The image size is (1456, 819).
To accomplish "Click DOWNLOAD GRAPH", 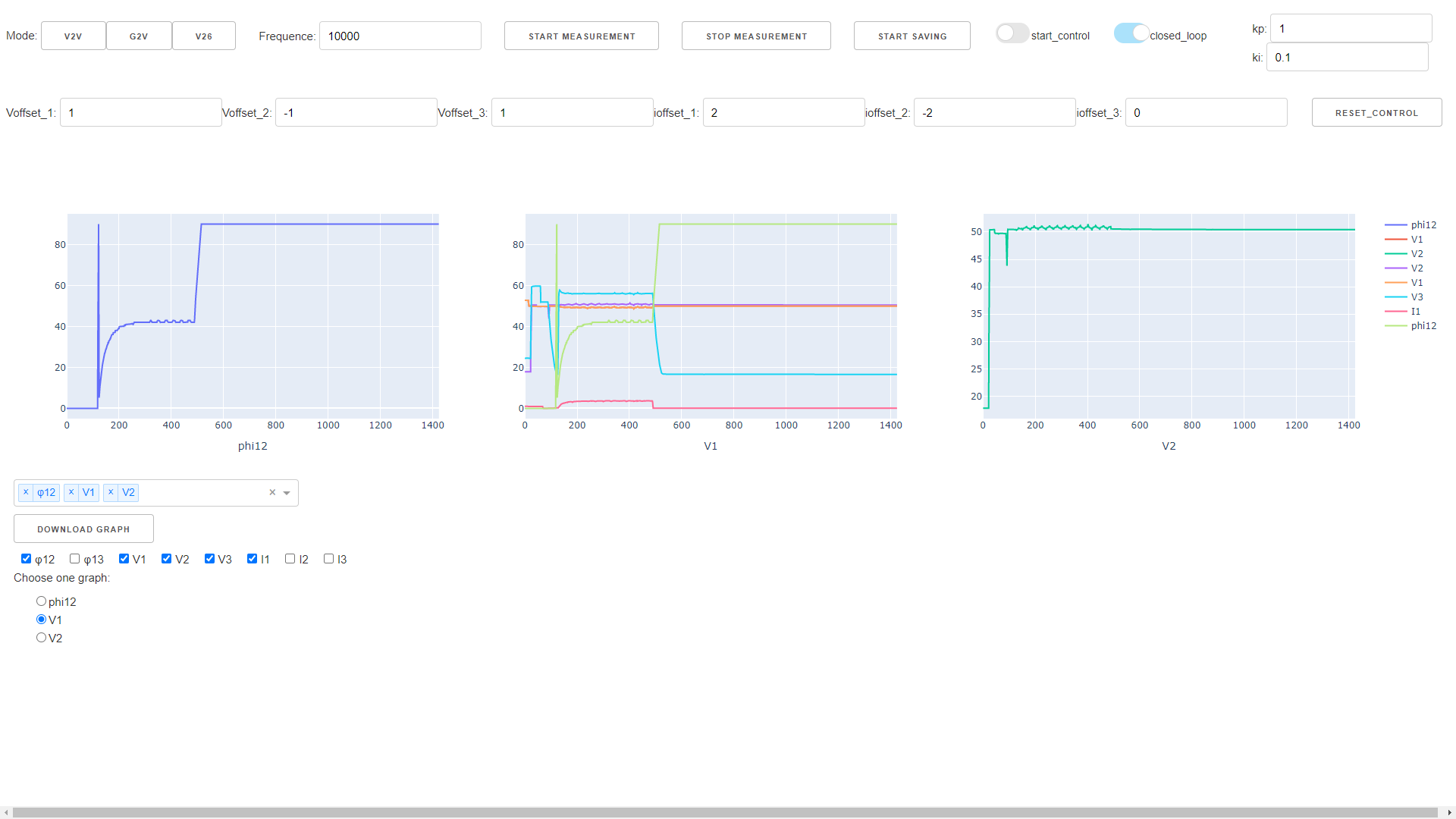I will [83, 529].
